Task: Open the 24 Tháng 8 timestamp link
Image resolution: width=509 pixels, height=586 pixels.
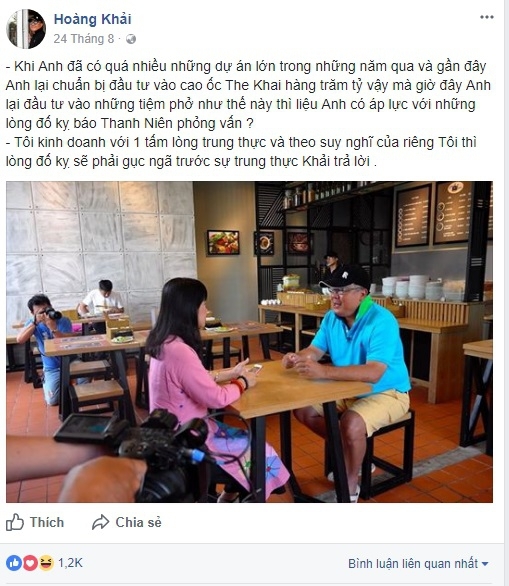Action: click(83, 39)
